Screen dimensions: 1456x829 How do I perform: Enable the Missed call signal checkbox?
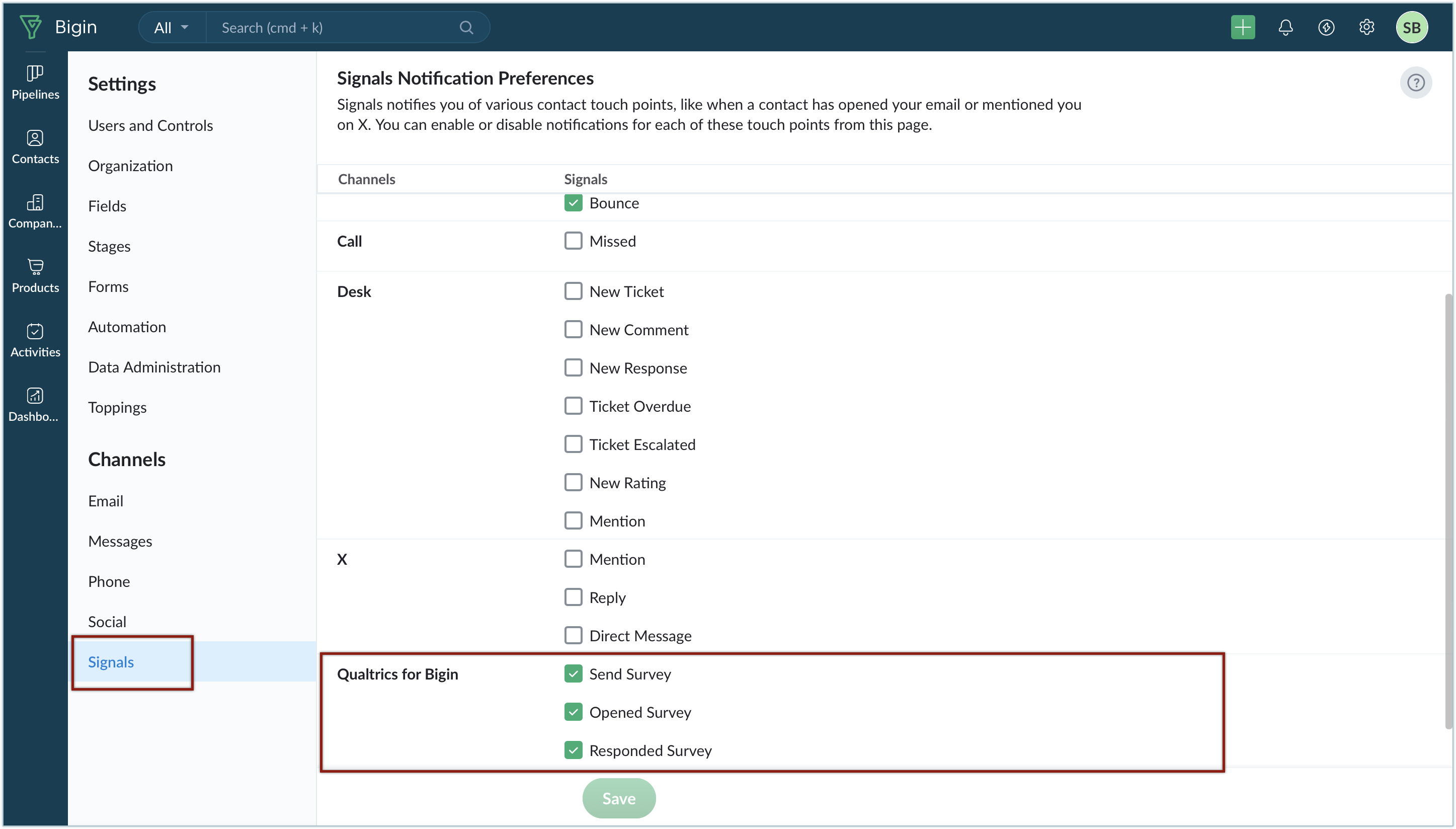[x=573, y=241]
